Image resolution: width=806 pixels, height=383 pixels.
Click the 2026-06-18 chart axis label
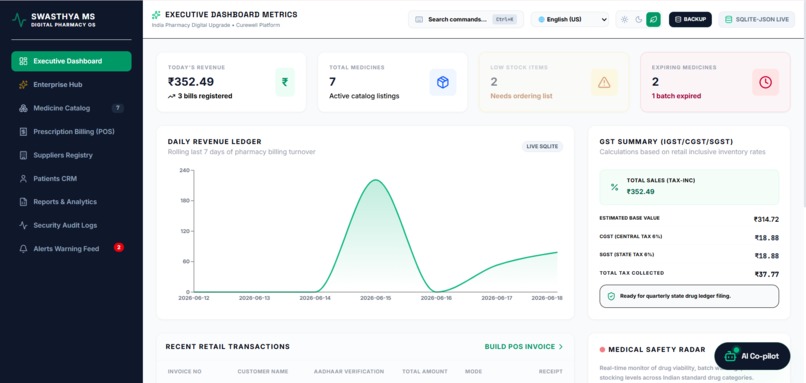[547, 298]
